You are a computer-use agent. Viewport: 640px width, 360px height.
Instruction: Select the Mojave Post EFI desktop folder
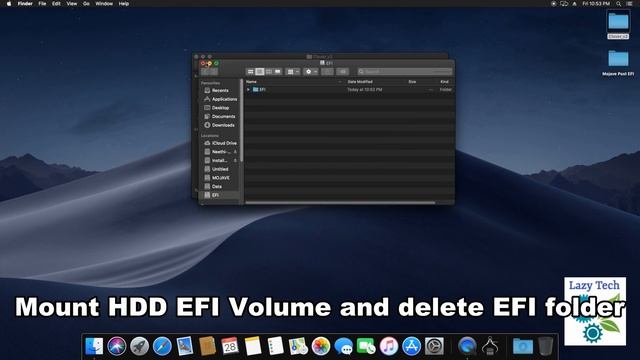pyautogui.click(x=618, y=62)
